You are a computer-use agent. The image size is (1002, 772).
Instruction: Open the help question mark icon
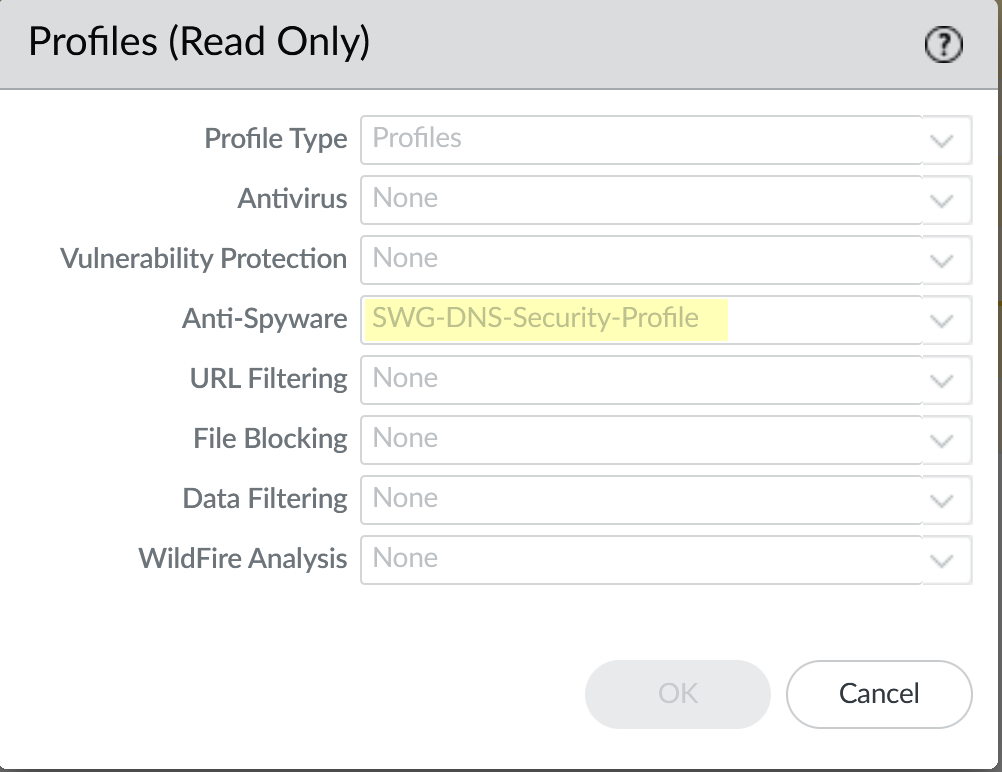944,45
